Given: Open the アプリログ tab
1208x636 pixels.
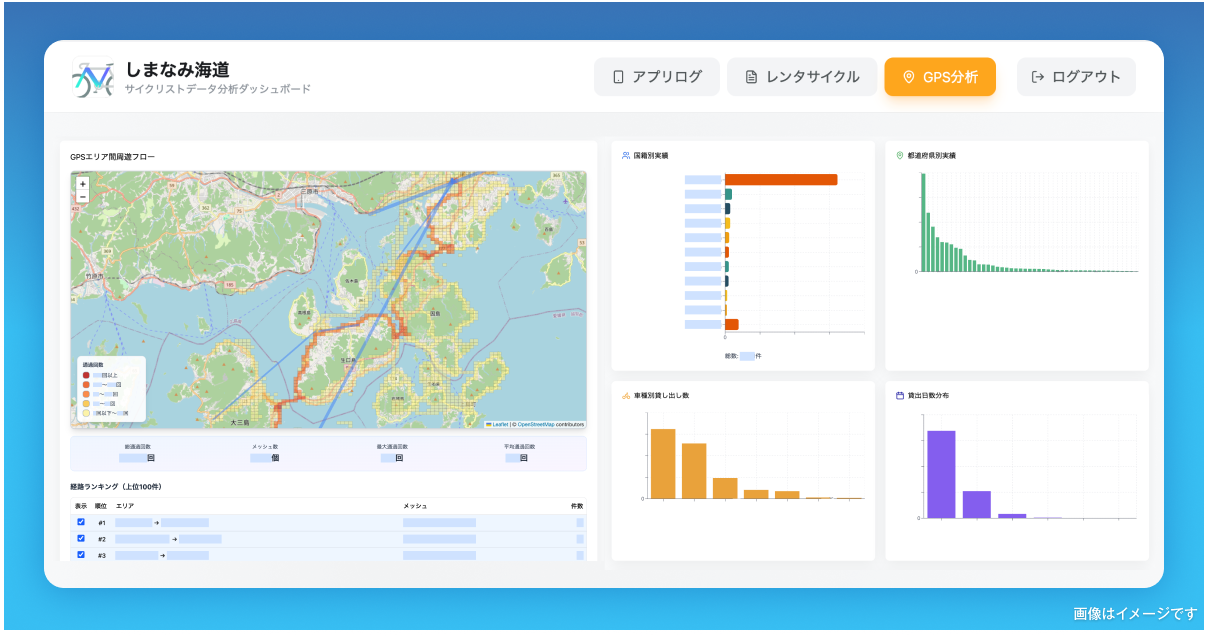Looking at the screenshot, I should click(657, 77).
